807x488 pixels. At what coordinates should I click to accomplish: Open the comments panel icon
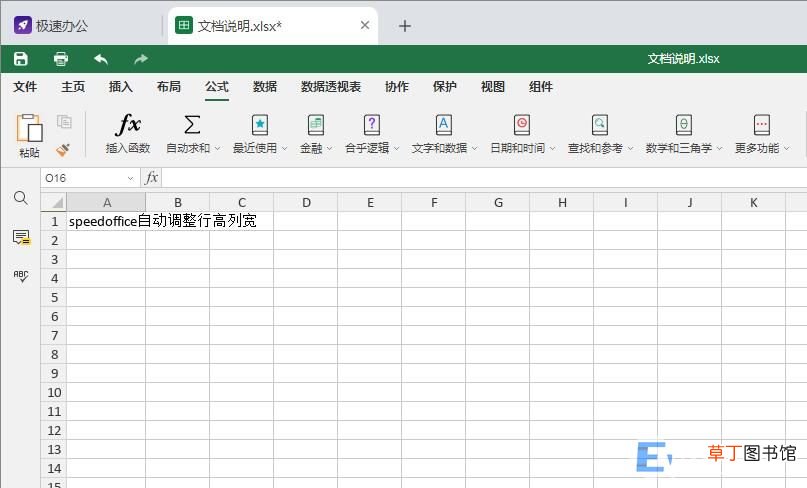[21, 237]
